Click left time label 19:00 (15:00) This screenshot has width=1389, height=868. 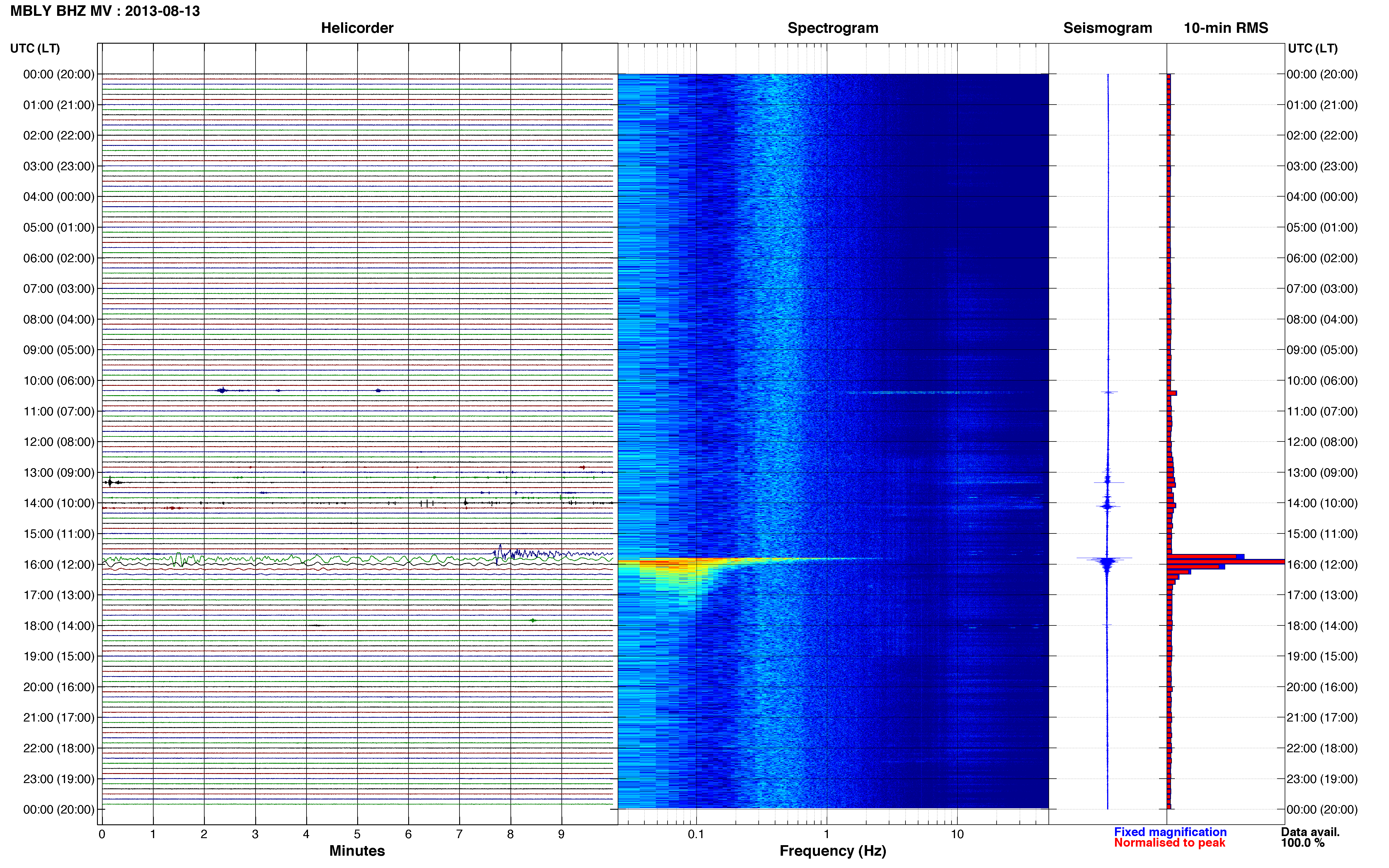tap(59, 656)
